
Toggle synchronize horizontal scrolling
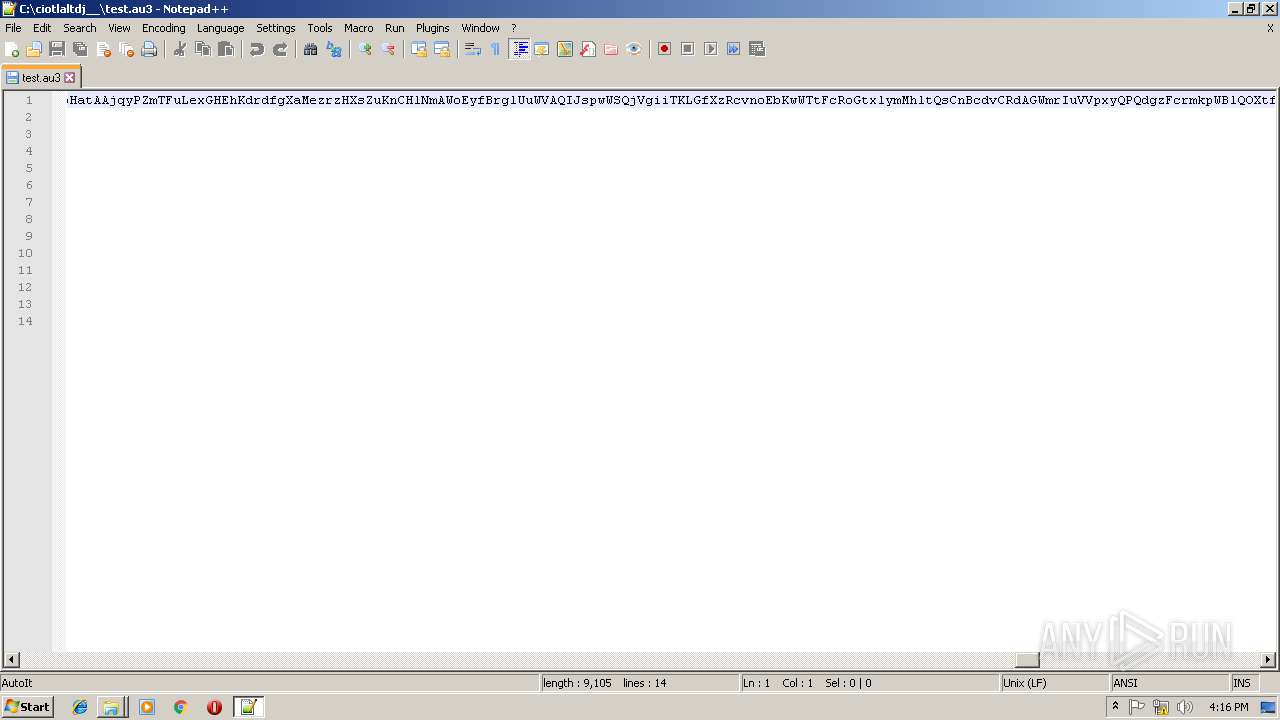(x=442, y=49)
